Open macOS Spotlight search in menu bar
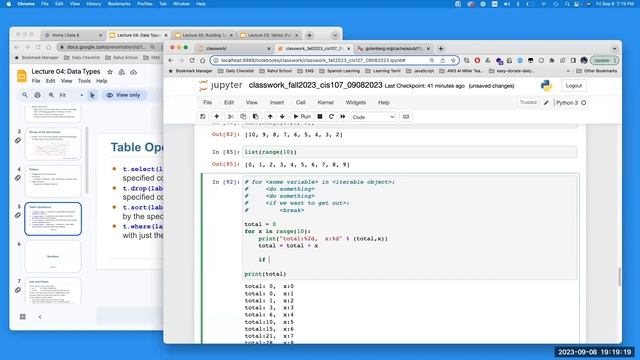The width and height of the screenshot is (640, 360). click(x=567, y=4)
